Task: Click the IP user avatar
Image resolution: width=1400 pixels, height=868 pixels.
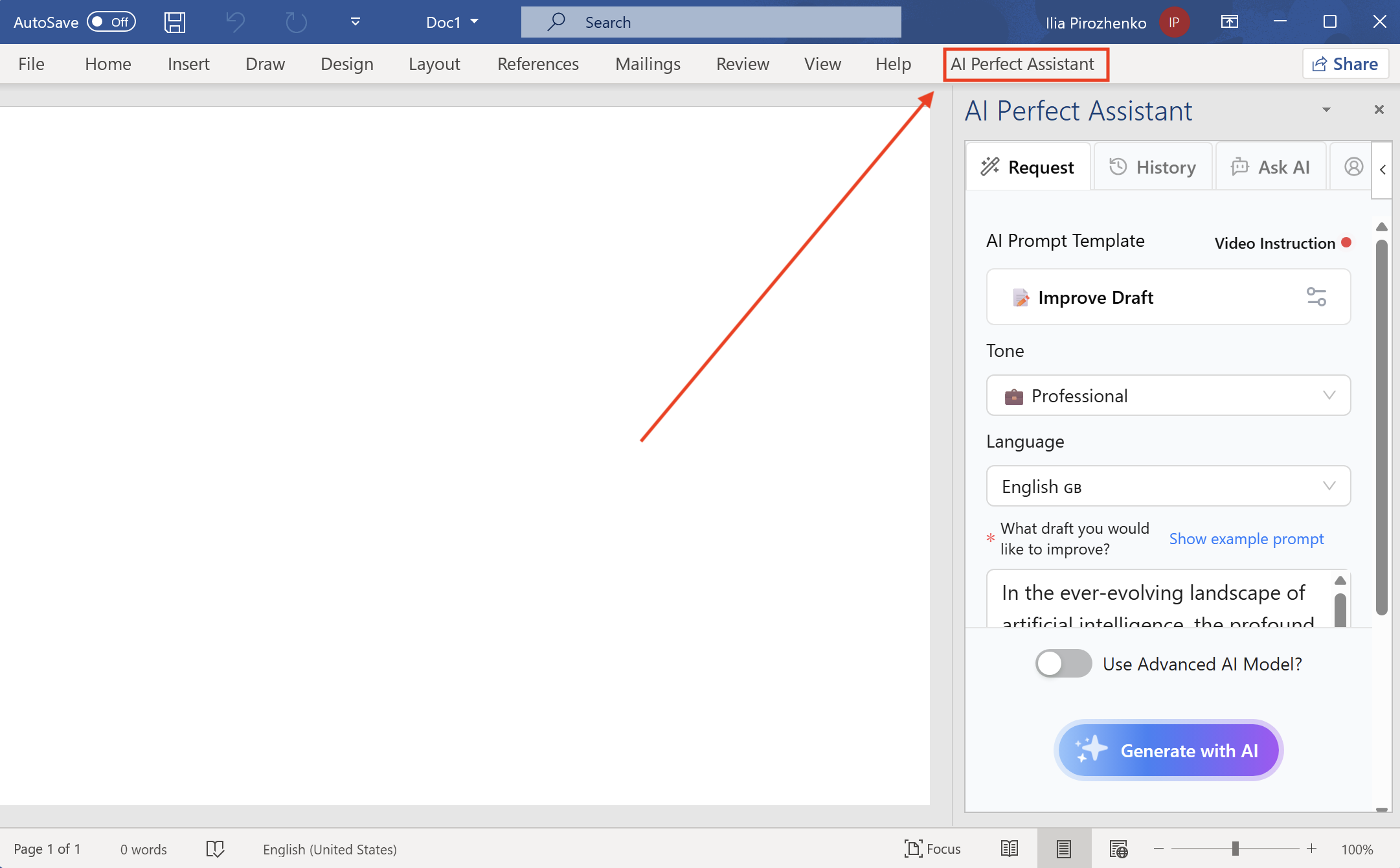Action: pos(1174,23)
